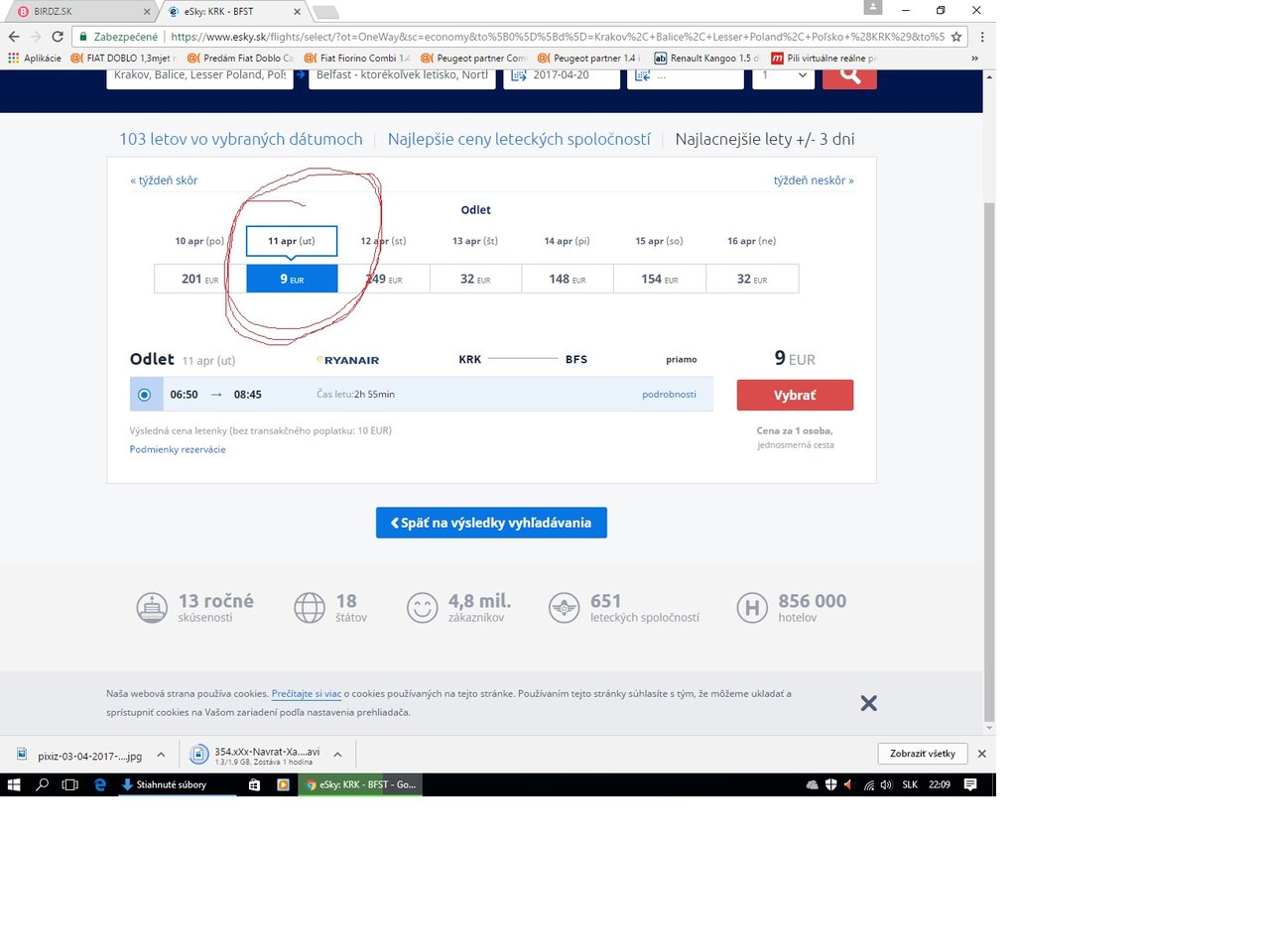Open the '103 letov vo vybraných dátumoch' tab
The width and height of the screenshot is (1270, 952).
pyautogui.click(x=241, y=139)
